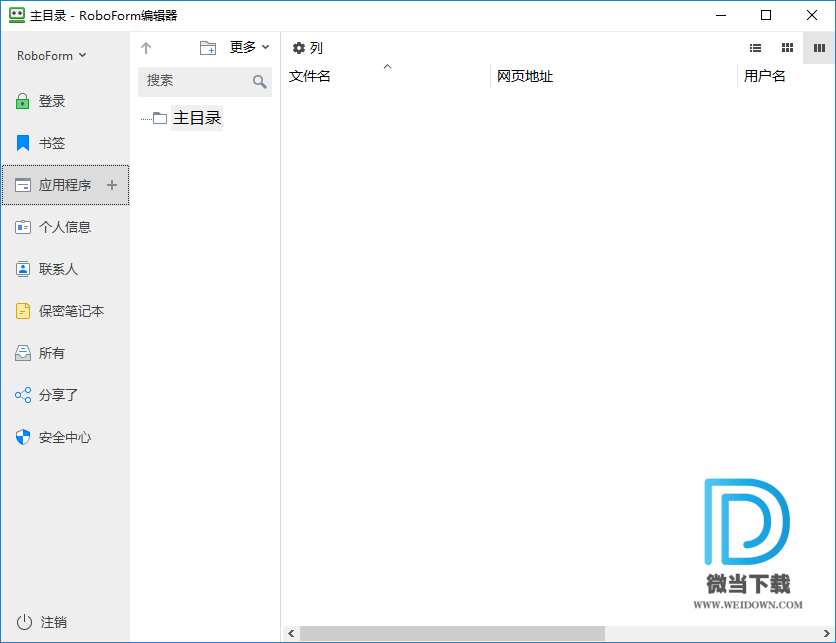
Task: Create a new folder icon
Action: point(208,48)
